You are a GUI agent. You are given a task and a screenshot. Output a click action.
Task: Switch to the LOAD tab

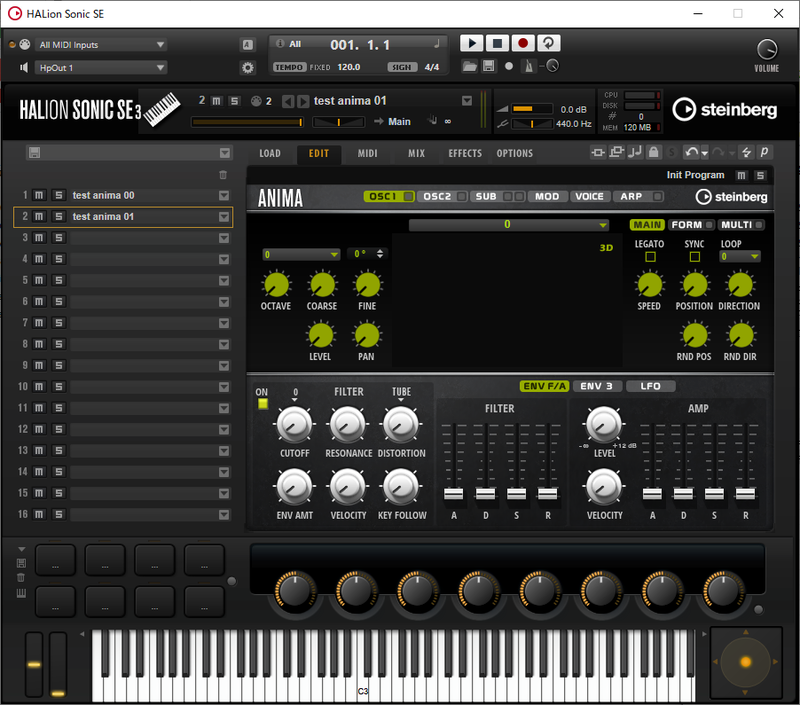click(270, 153)
